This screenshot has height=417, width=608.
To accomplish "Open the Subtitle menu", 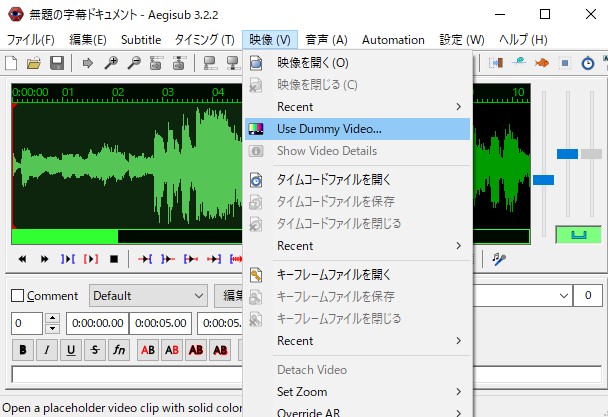I will (x=141, y=40).
